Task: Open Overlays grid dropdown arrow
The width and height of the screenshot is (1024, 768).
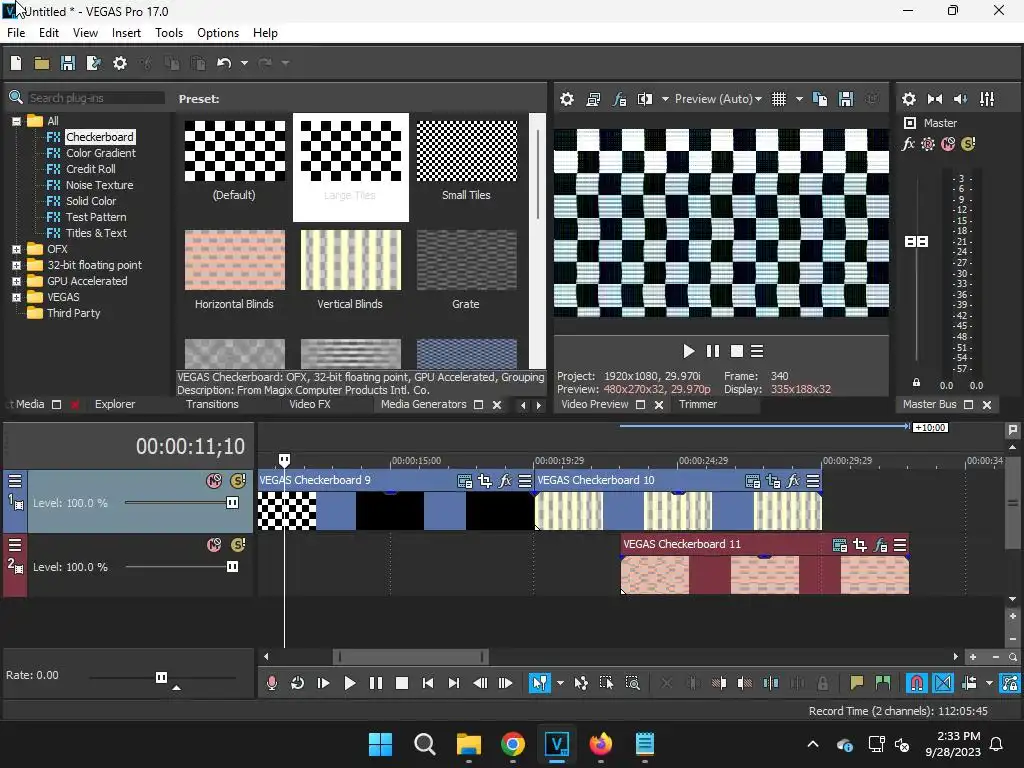Action: (799, 99)
